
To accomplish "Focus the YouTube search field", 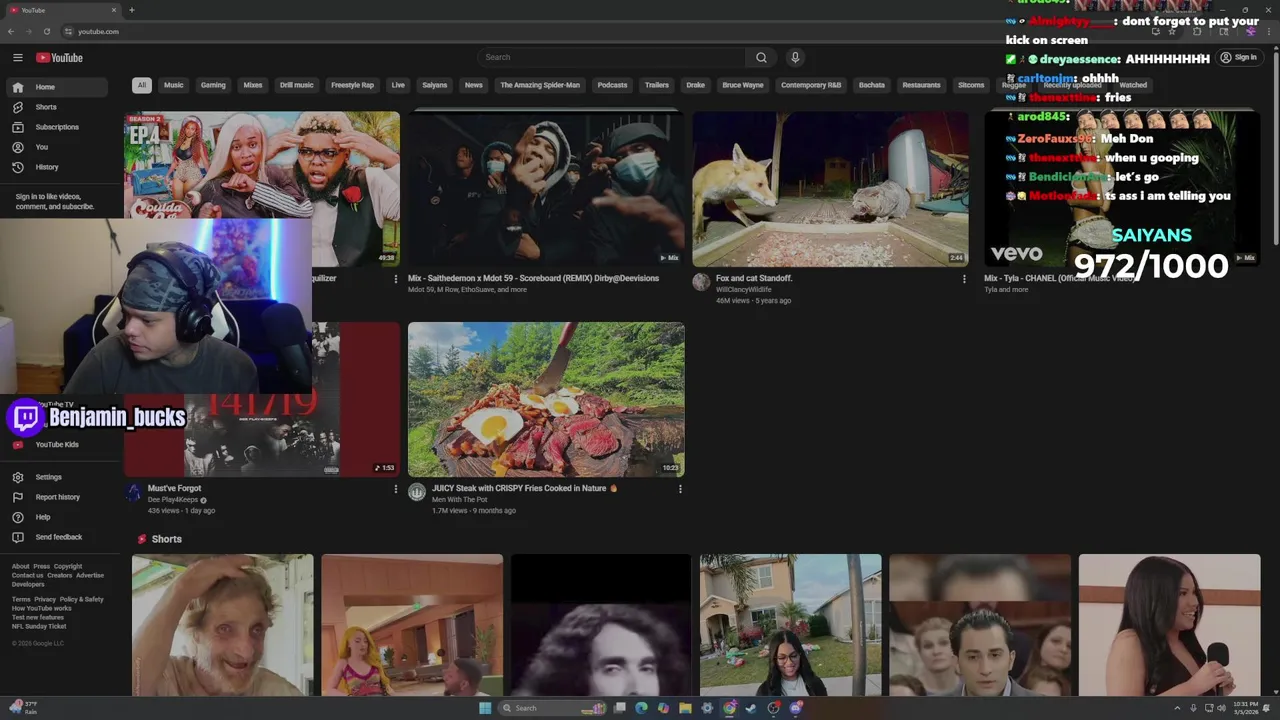I will [x=611, y=57].
